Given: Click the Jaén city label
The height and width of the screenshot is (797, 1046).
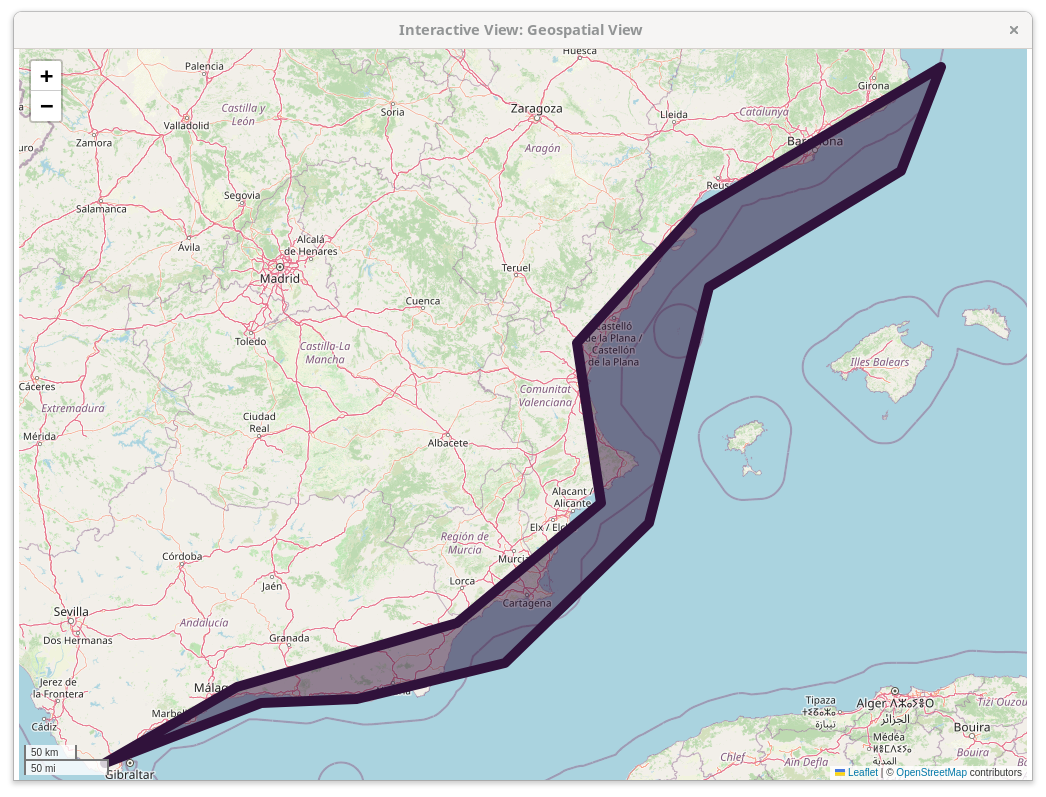Looking at the screenshot, I should [x=272, y=586].
